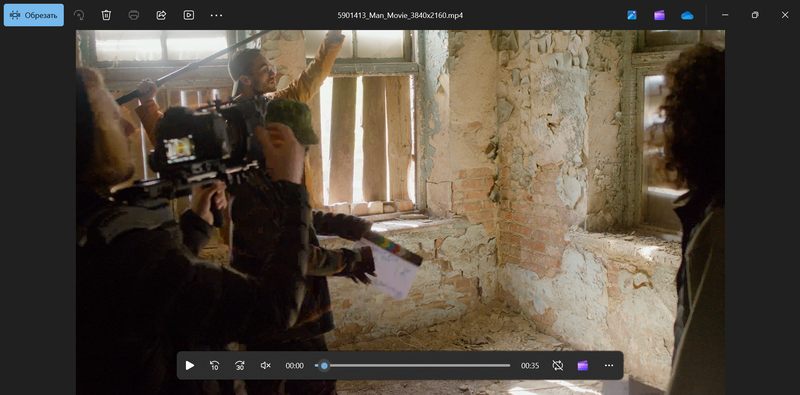Click the Обрезать trim button
This screenshot has height=395, width=800.
click(34, 15)
